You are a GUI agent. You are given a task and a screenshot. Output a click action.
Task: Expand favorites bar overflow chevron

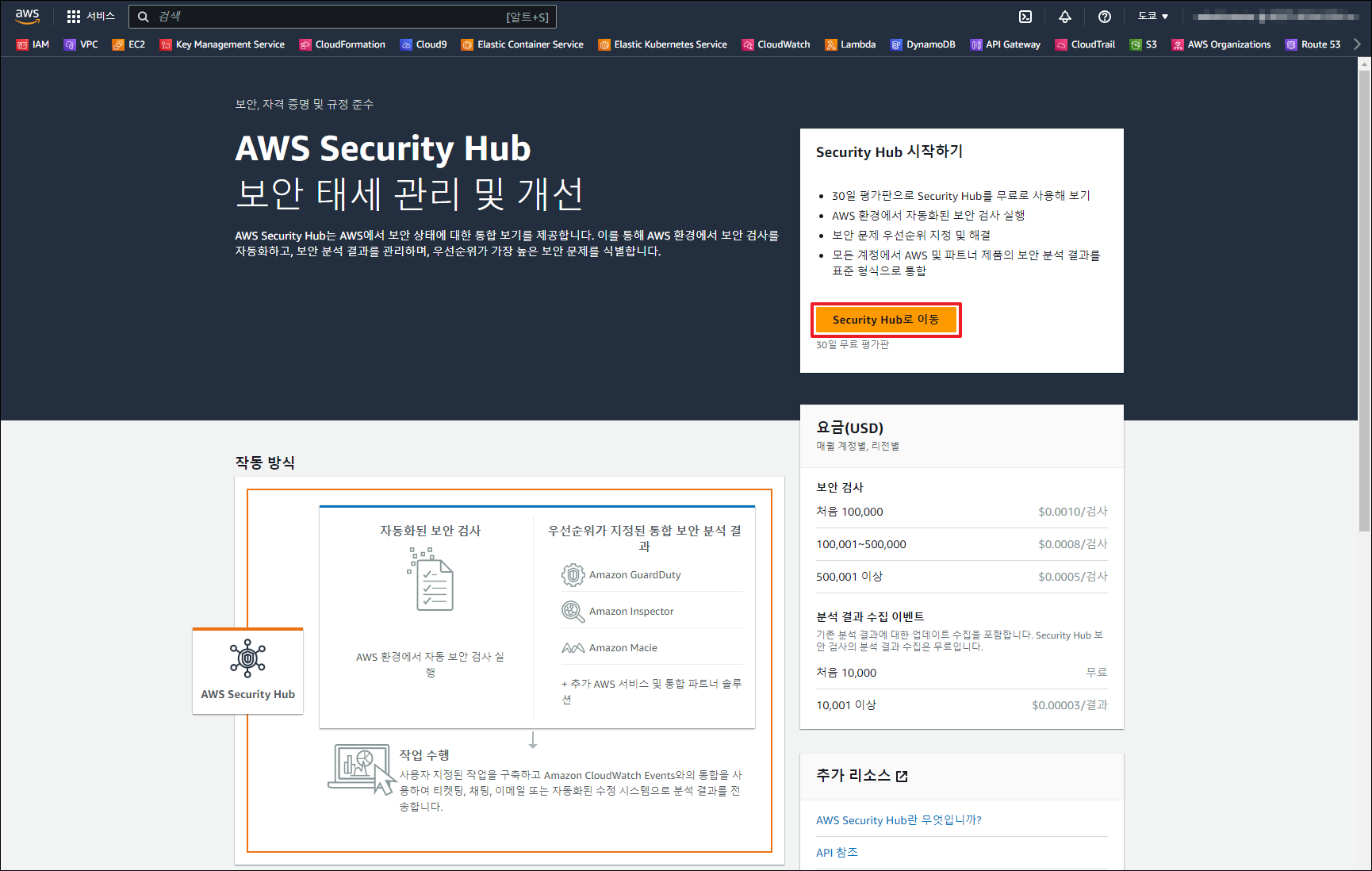[x=1357, y=44]
